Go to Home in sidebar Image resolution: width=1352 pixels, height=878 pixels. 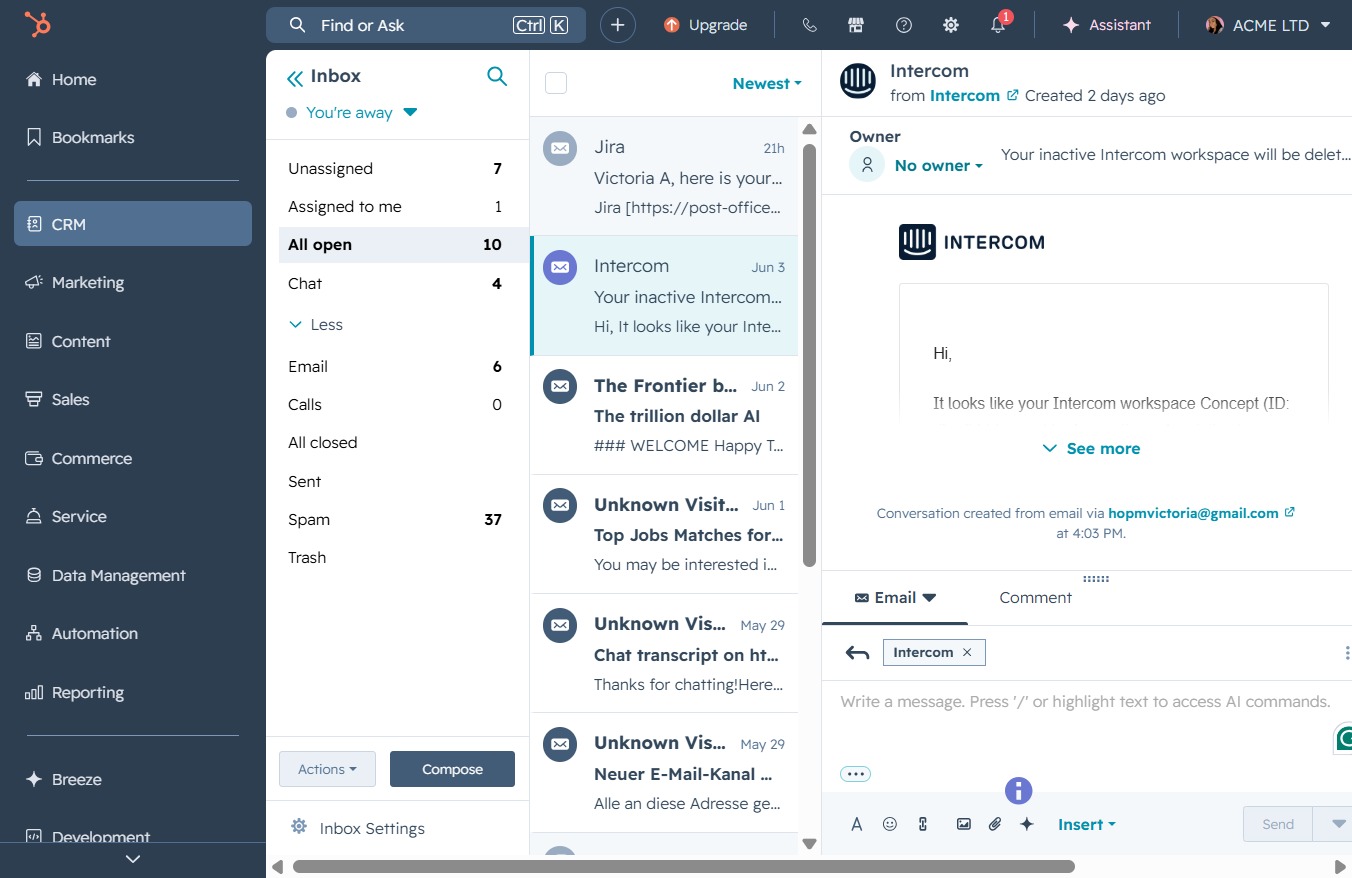pos(133,79)
